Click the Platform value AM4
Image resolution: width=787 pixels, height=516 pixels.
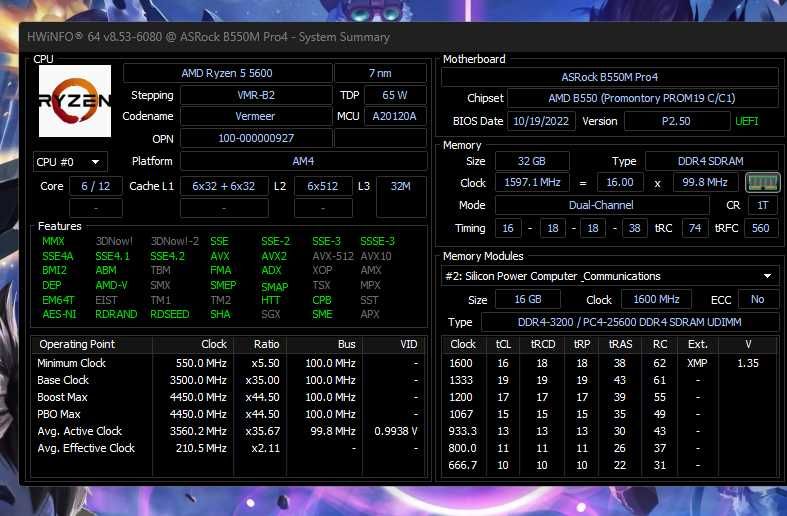point(304,161)
